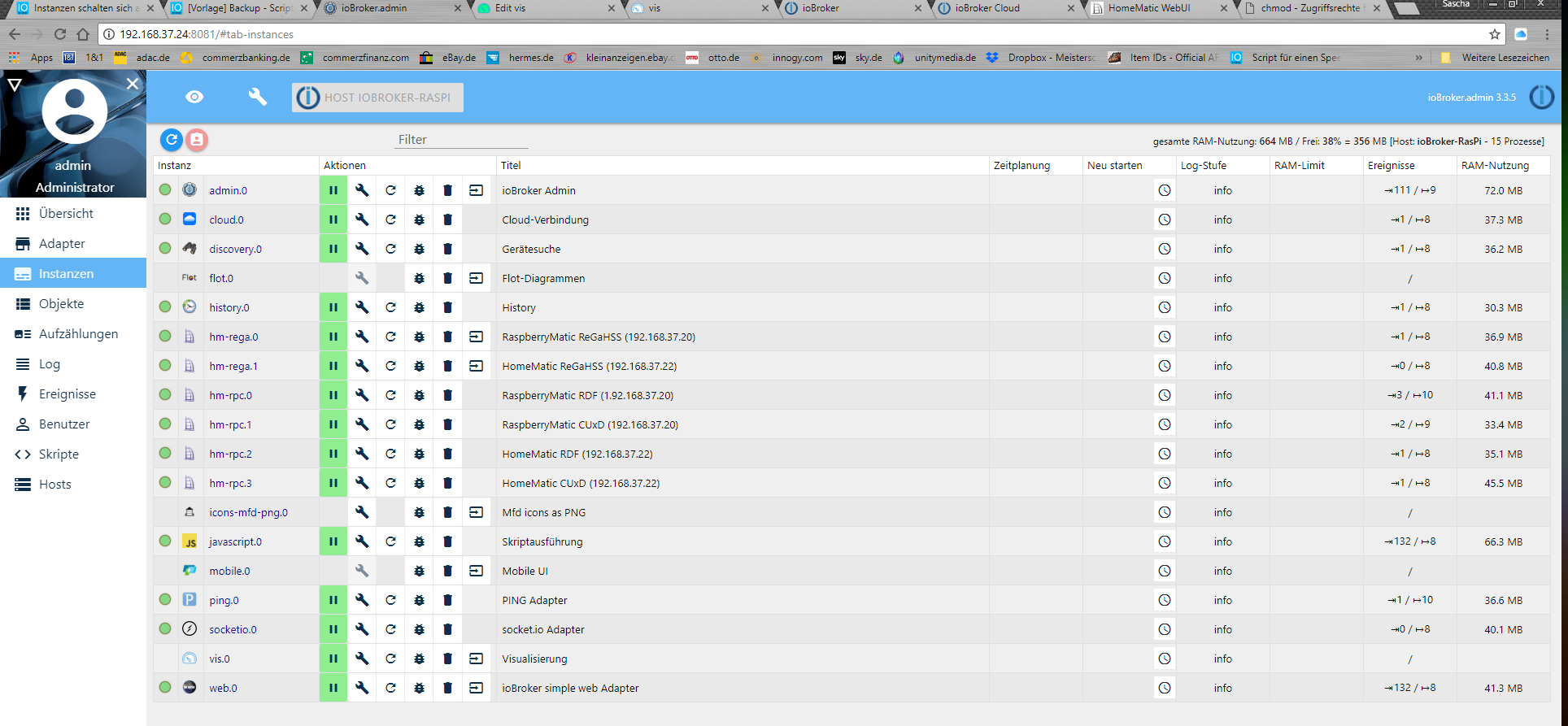Viewport: 1568px width, 726px height.
Task: Open web link icon for vis.0
Action: point(476,659)
